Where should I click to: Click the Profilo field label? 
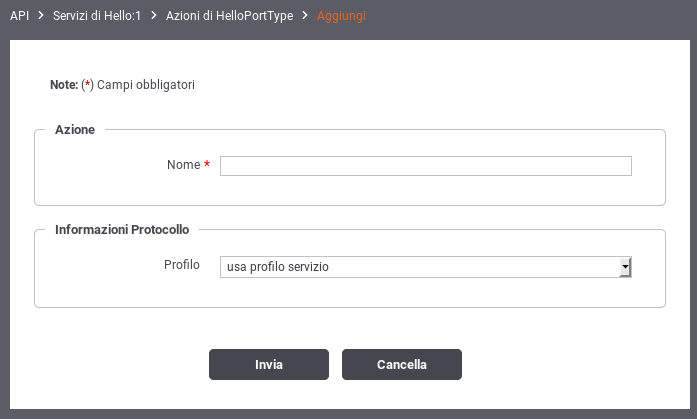[182, 265]
